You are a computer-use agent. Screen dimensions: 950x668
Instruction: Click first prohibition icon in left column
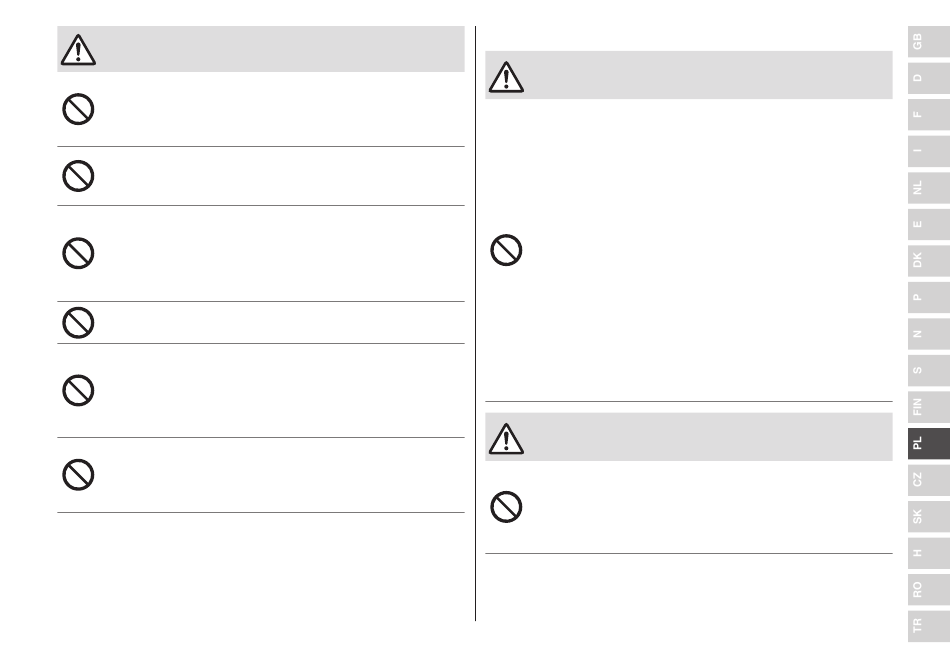[x=78, y=109]
